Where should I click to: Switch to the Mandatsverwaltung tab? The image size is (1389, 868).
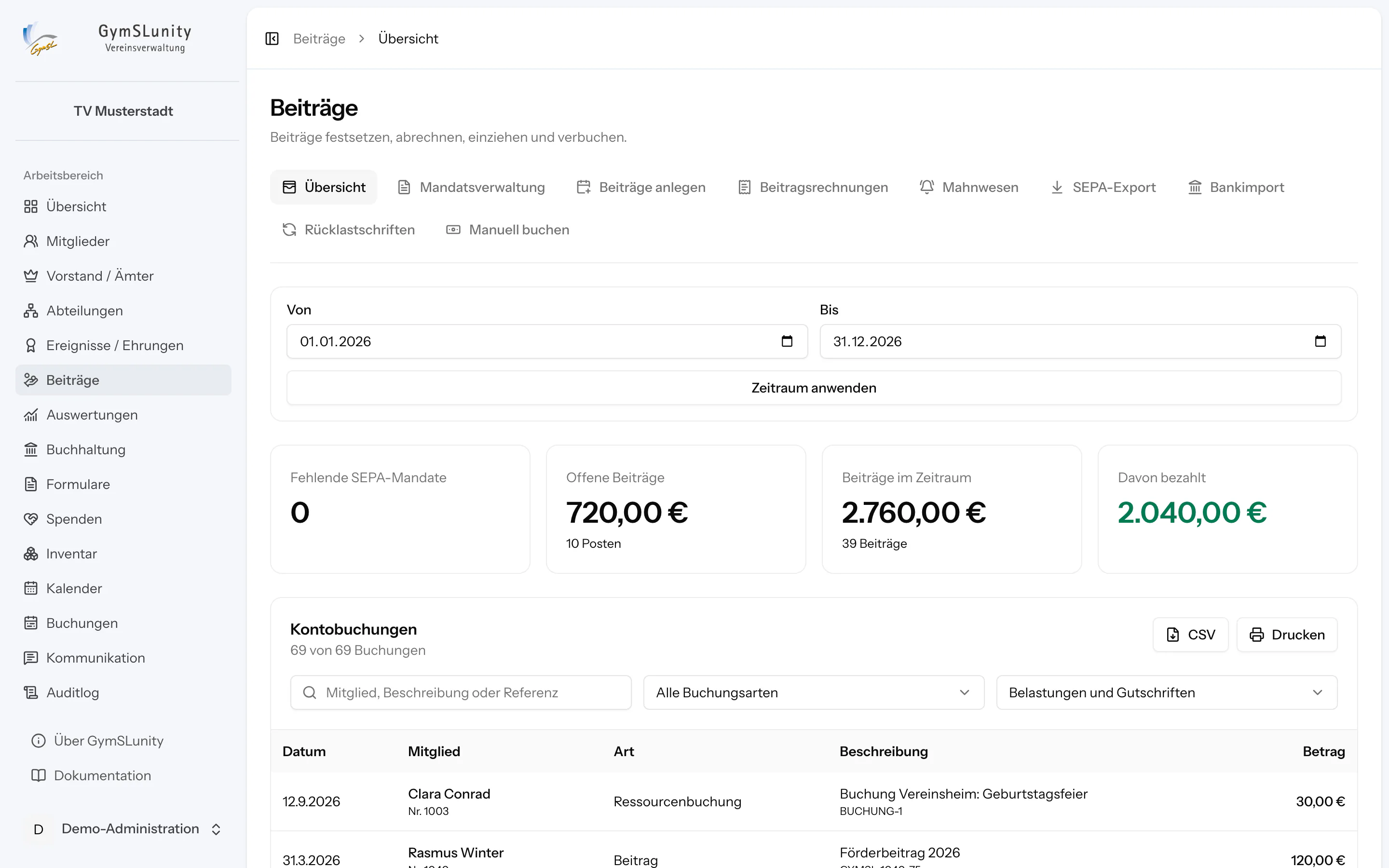[x=471, y=187]
